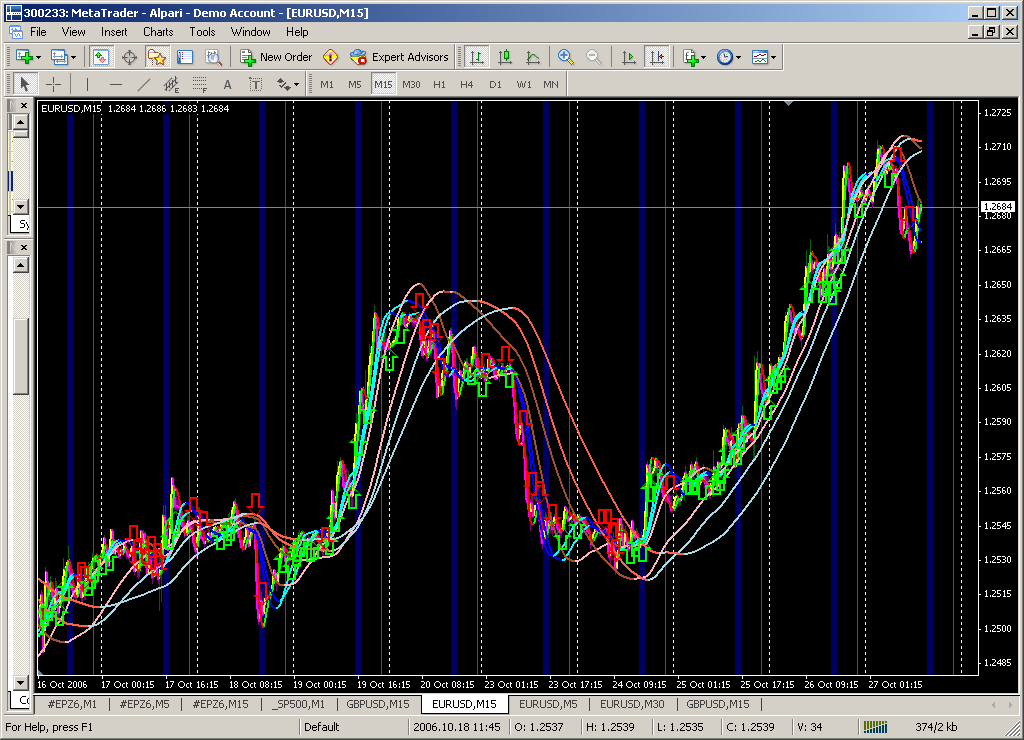Expand the Arrows tool dropdown arrow
The image size is (1024, 740).
(x=296, y=84)
